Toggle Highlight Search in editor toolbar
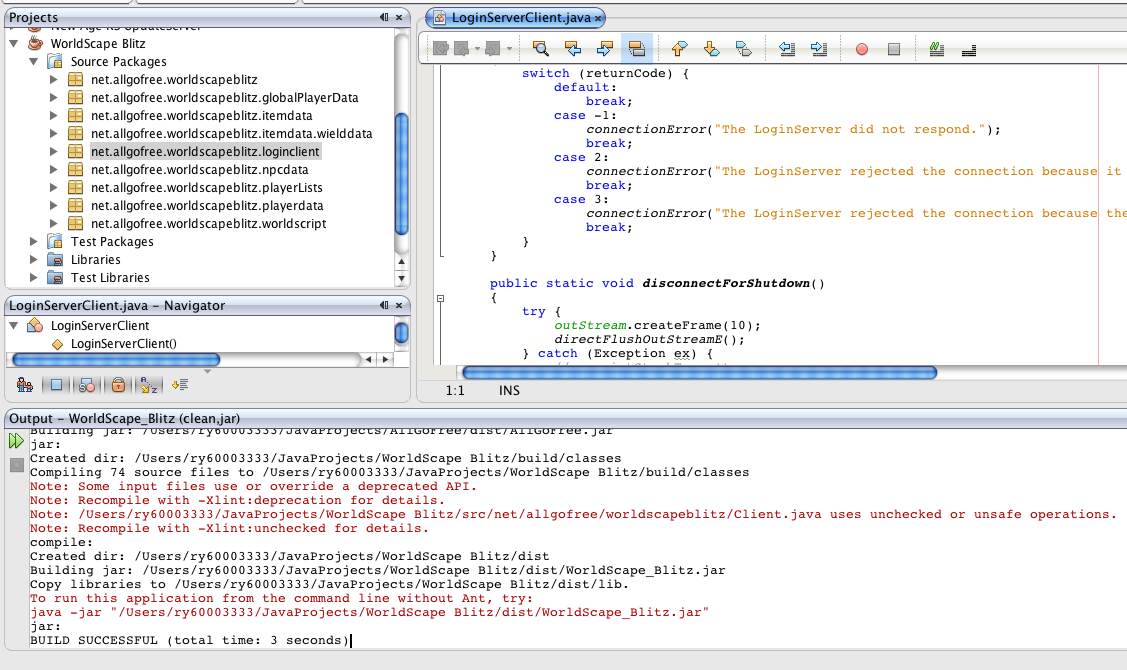 click(637, 49)
